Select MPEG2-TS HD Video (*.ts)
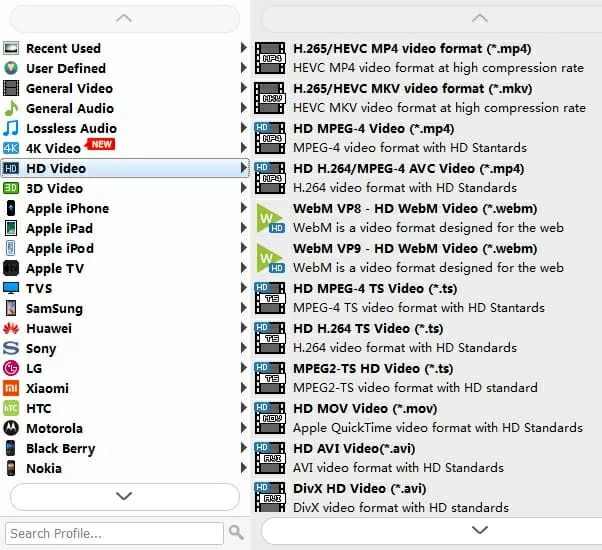 [x=427, y=378]
